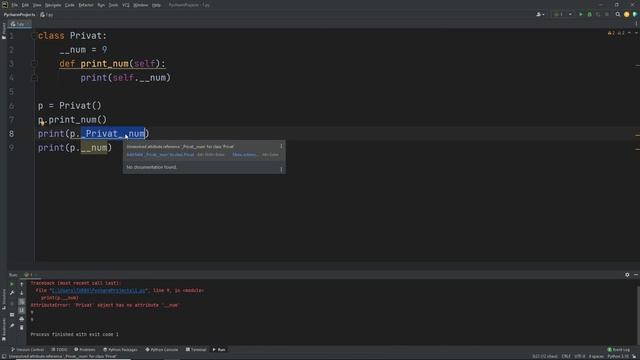Open run configuration wrench icon

point(12,293)
